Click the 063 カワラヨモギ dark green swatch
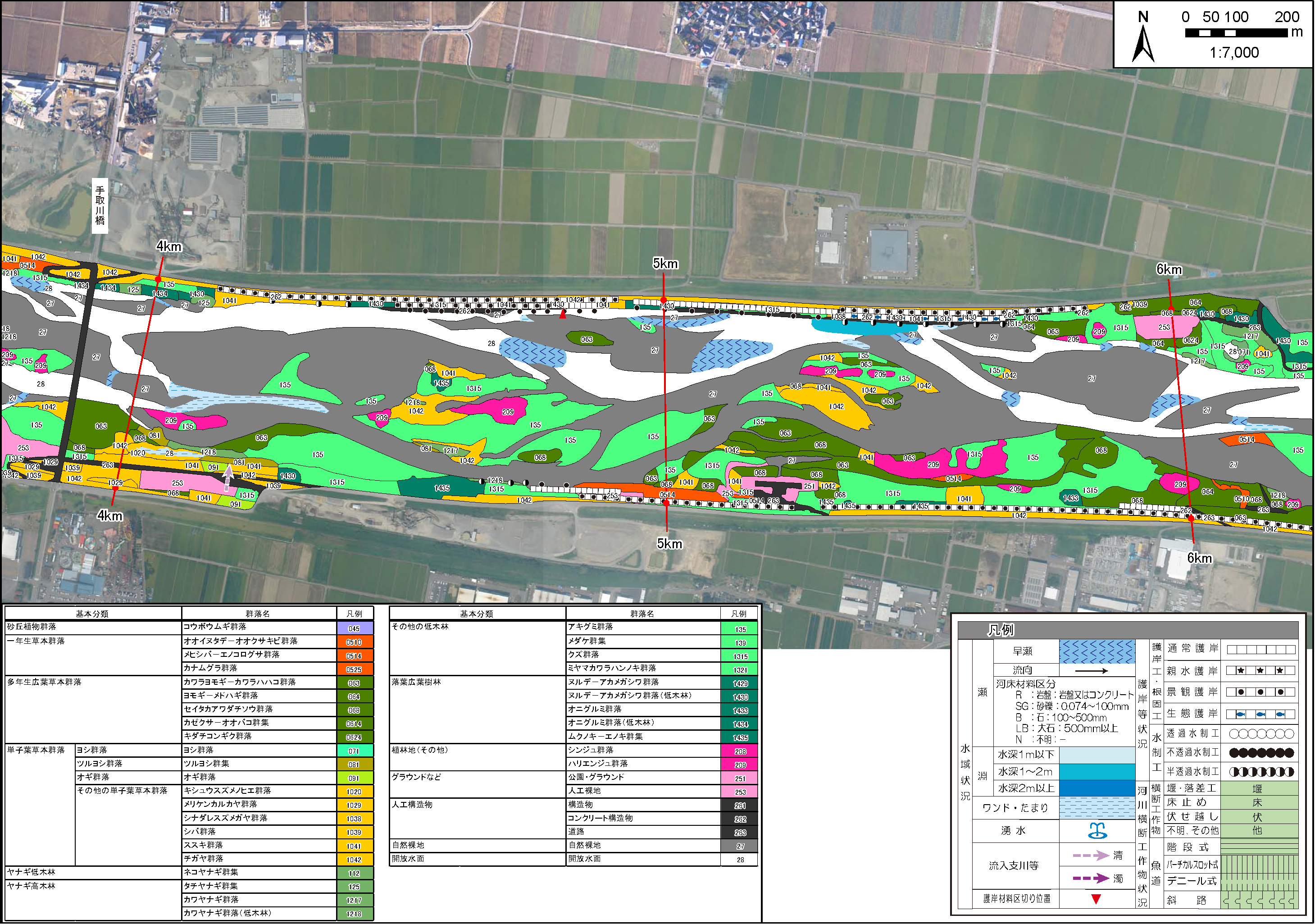The width and height of the screenshot is (1315, 924). pyautogui.click(x=355, y=683)
